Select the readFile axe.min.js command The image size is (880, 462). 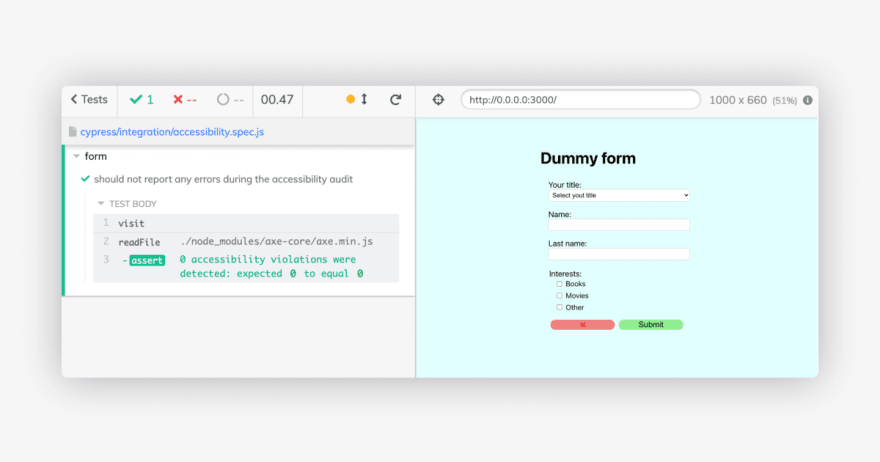click(x=246, y=242)
